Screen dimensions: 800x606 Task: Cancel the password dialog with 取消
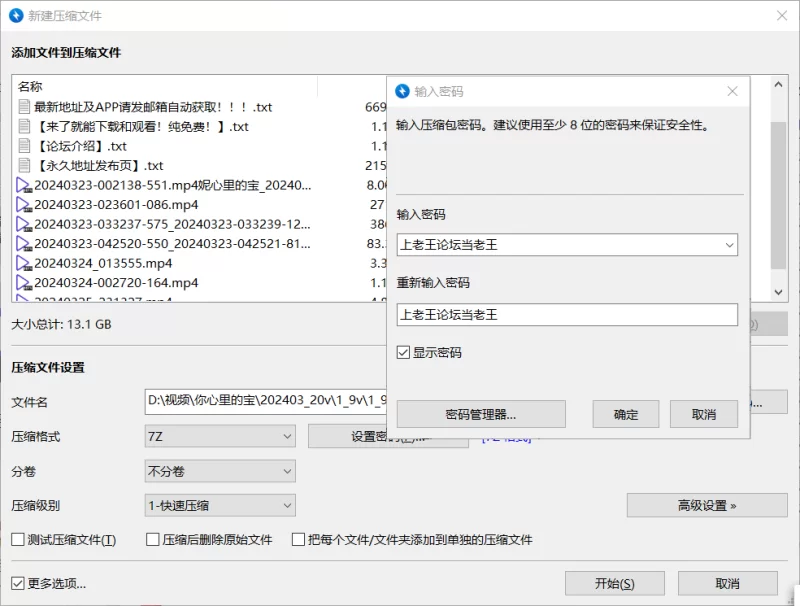tap(704, 414)
